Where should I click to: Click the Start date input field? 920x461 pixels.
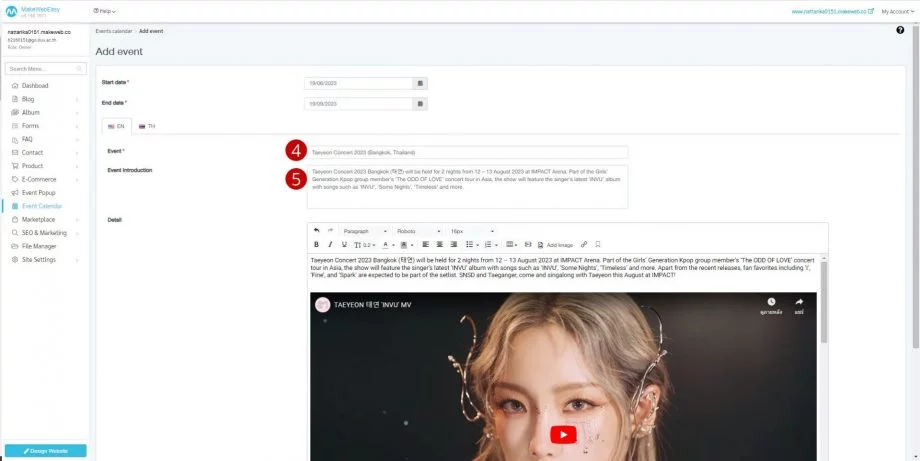click(358, 83)
